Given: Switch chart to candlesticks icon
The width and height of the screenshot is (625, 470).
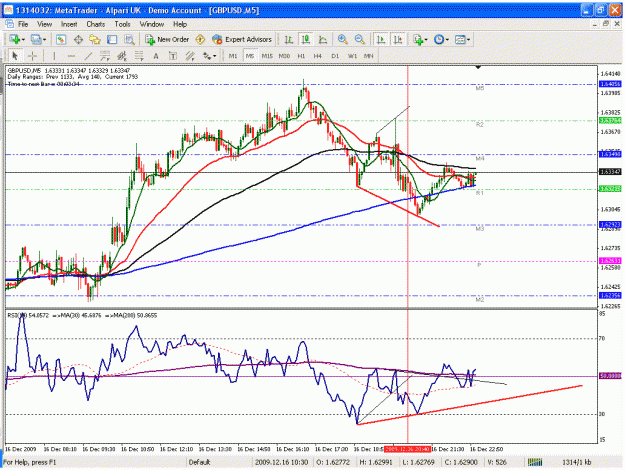Looking at the screenshot, I should [306, 39].
